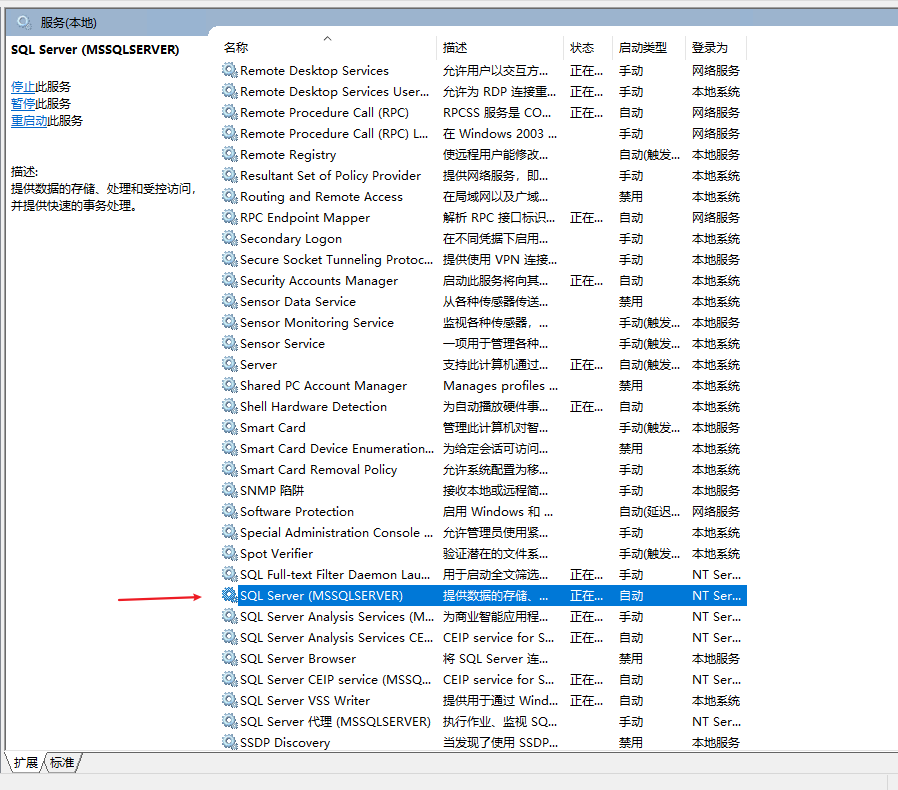The width and height of the screenshot is (898, 790).
Task: Select Secure Socket Tunneling Protocol service
Action: pos(484,260)
